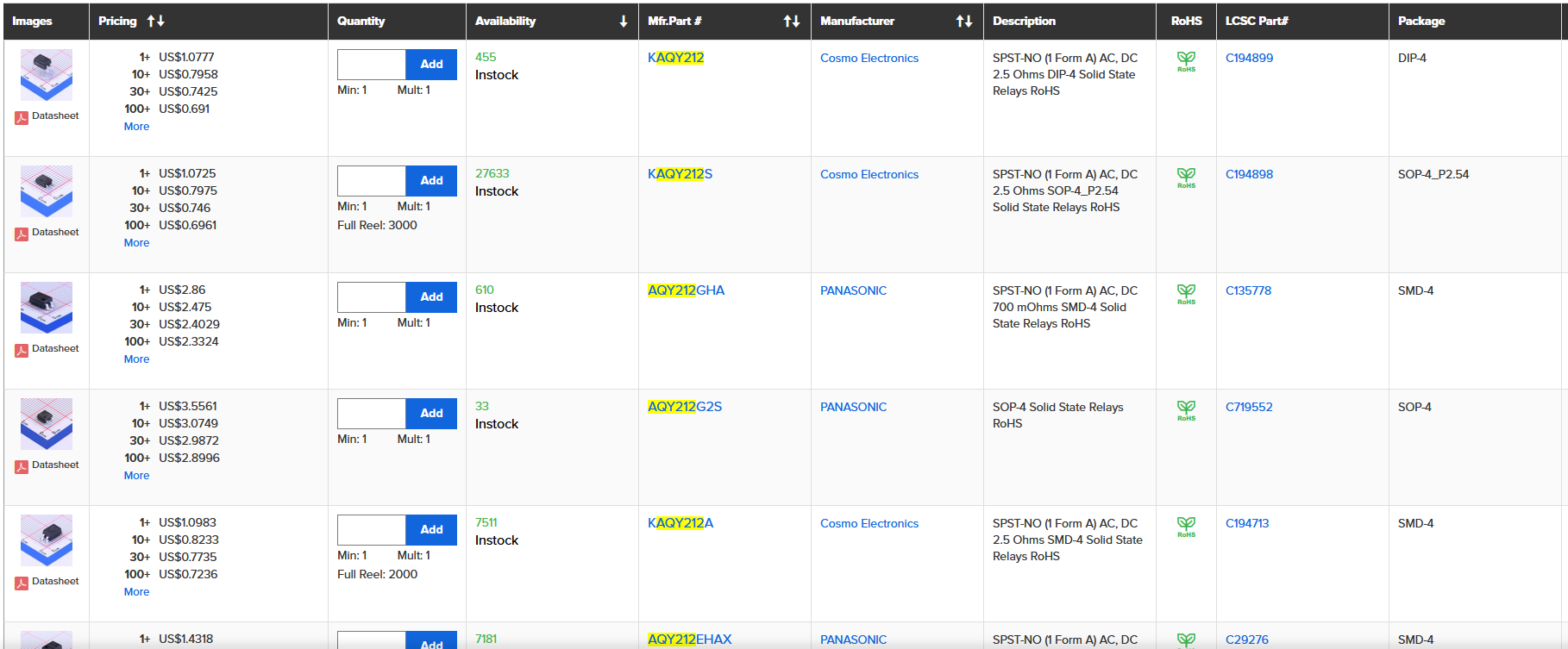Sort Manufacturer column arrows
This screenshot has height=649, width=1568.
[964, 21]
